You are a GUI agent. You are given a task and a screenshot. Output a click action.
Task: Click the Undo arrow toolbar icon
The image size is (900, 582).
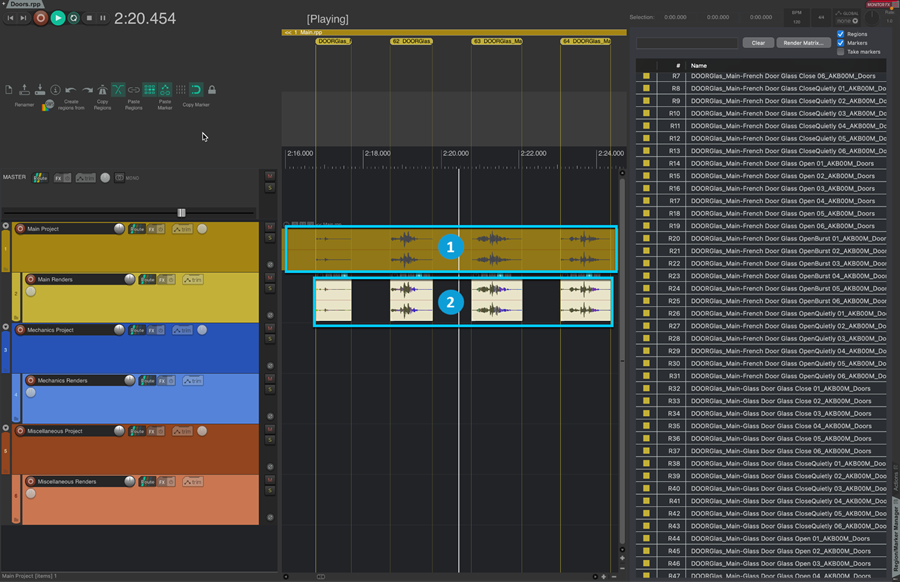coord(71,90)
